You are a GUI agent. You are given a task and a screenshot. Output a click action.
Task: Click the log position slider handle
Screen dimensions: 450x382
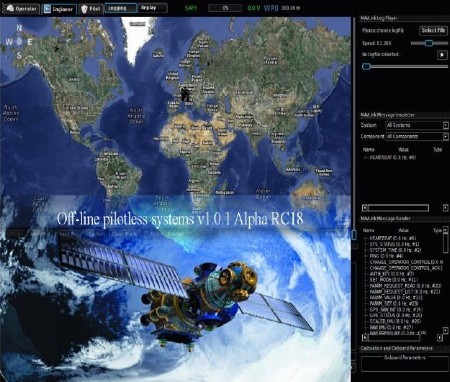coord(366,66)
